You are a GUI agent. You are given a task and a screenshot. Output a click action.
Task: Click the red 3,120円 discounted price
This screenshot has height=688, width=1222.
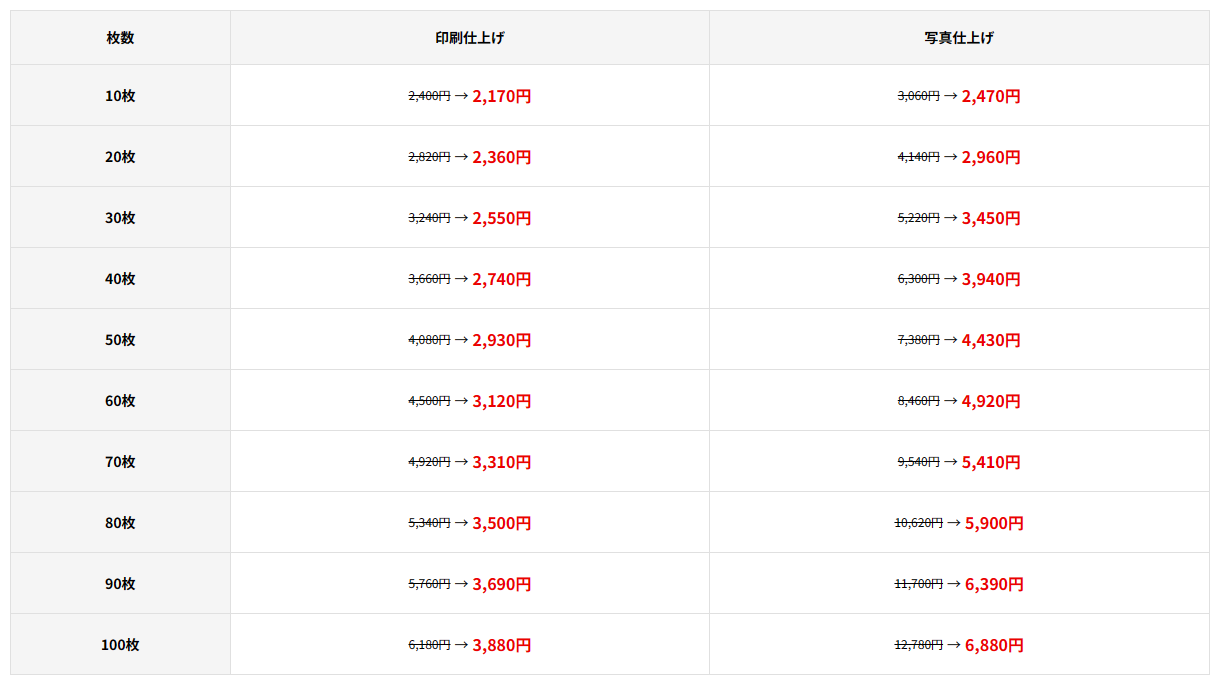(x=502, y=402)
